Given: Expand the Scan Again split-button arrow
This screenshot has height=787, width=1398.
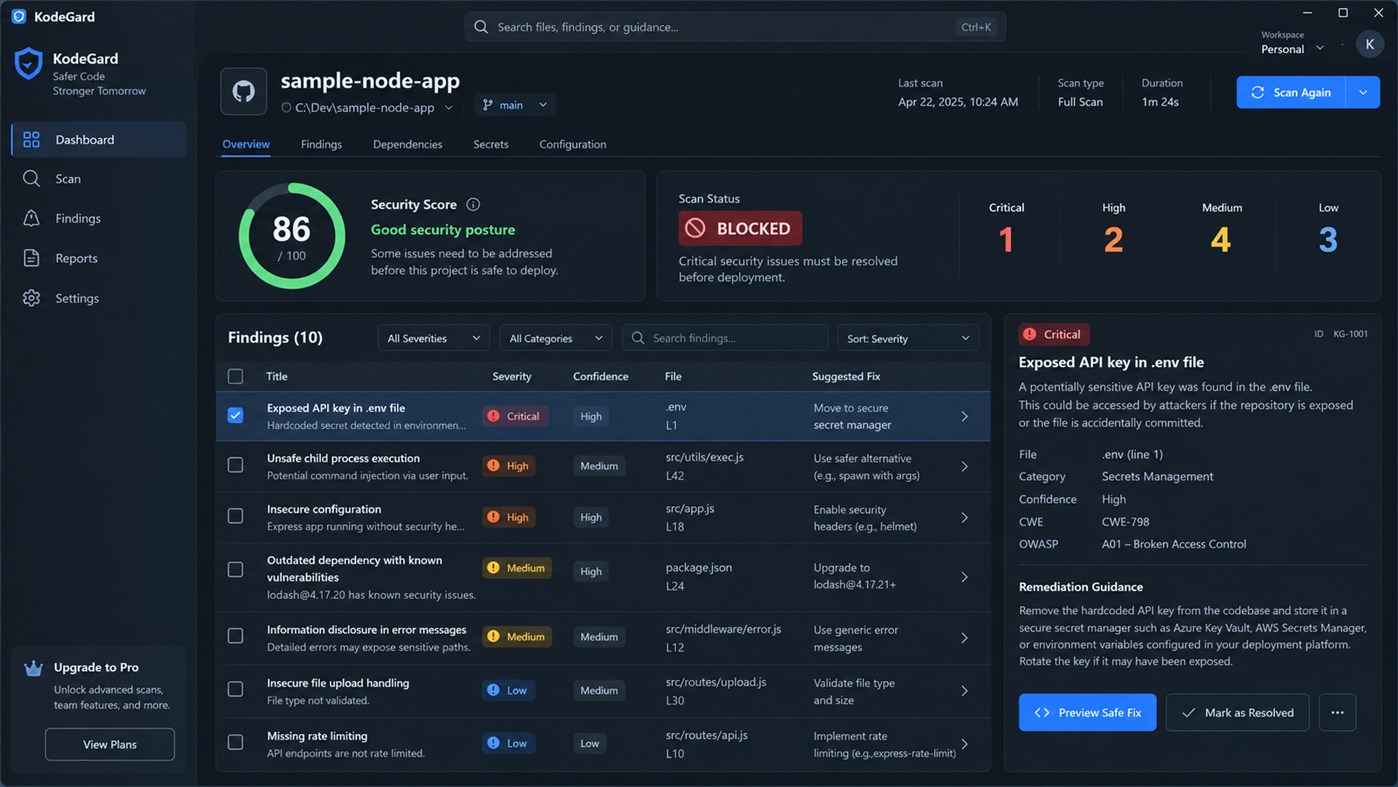Looking at the screenshot, I should 1363,92.
